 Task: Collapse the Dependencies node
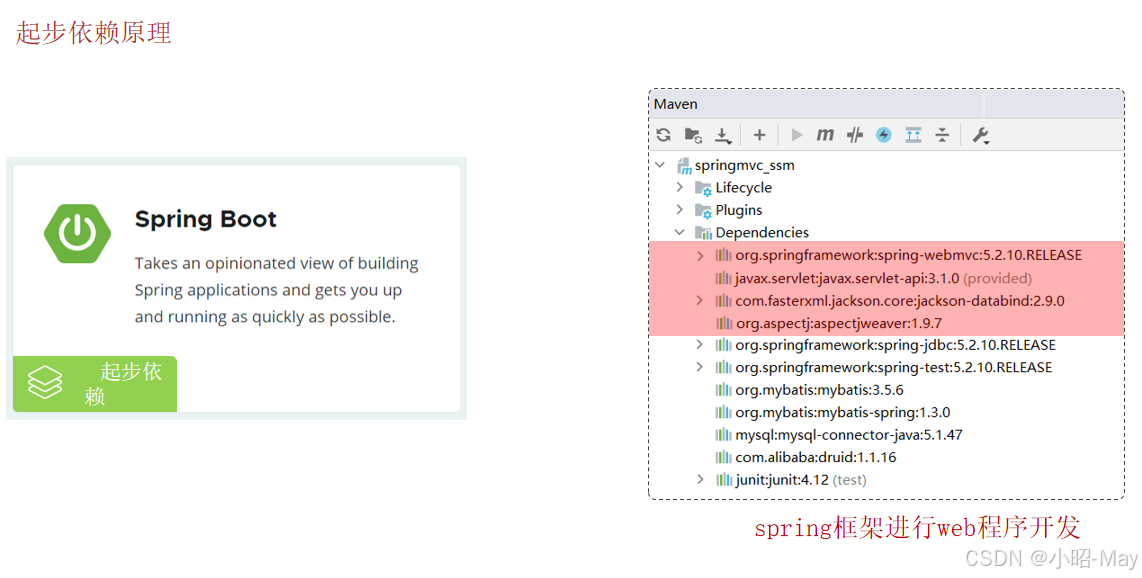pos(680,232)
